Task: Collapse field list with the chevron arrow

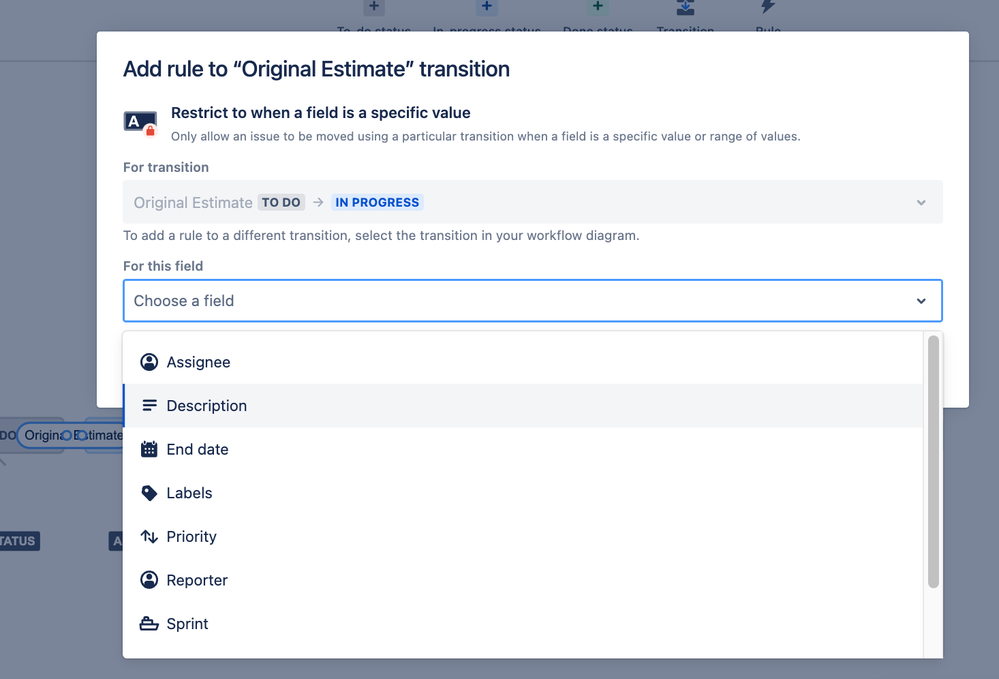Action: pos(921,301)
